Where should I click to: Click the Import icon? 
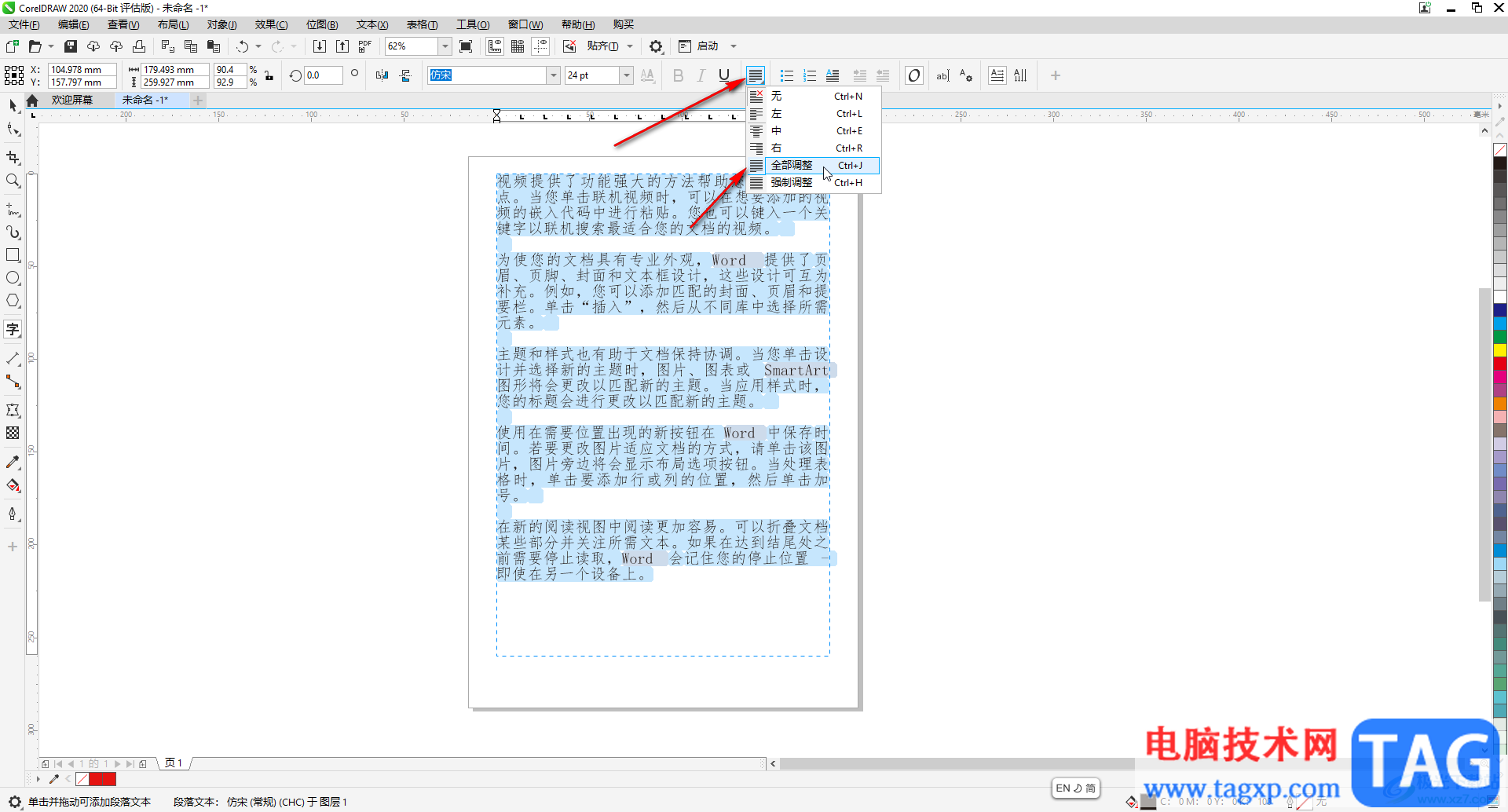tap(320, 46)
